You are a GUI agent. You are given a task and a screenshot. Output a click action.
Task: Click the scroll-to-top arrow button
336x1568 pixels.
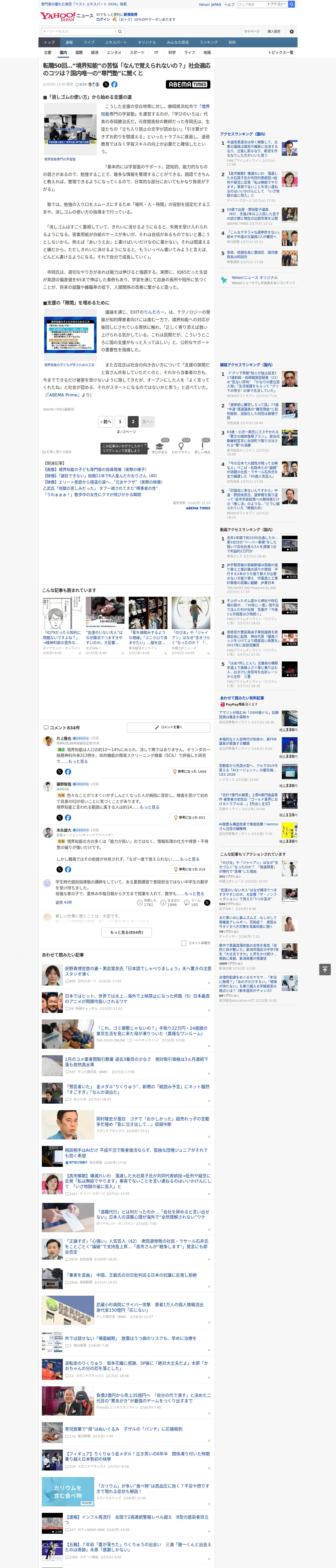[326, 969]
